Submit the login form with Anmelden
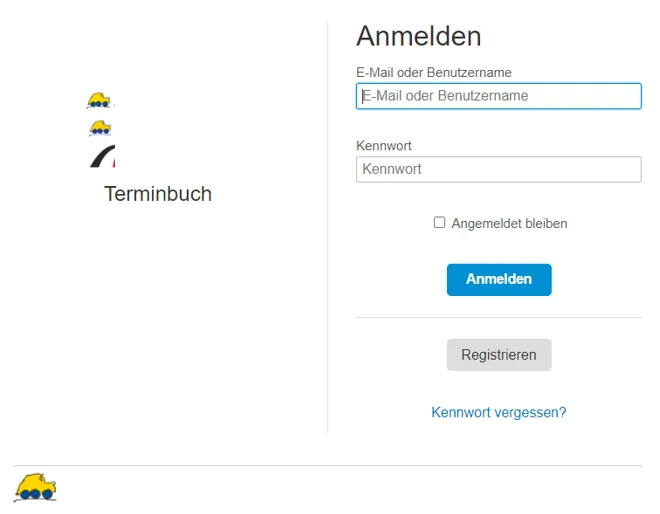Image resolution: width=660 pixels, height=514 pixels. coord(498,279)
